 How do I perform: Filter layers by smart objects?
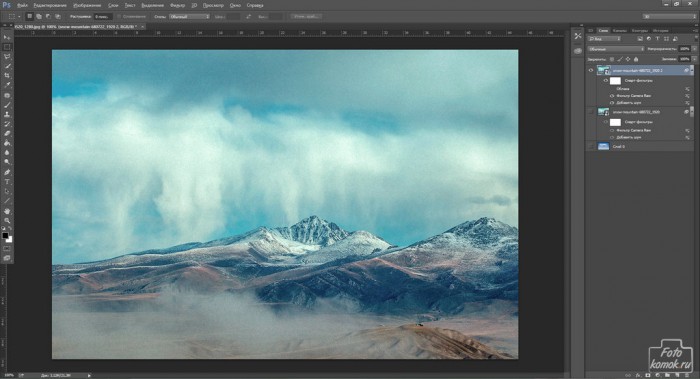pos(675,39)
